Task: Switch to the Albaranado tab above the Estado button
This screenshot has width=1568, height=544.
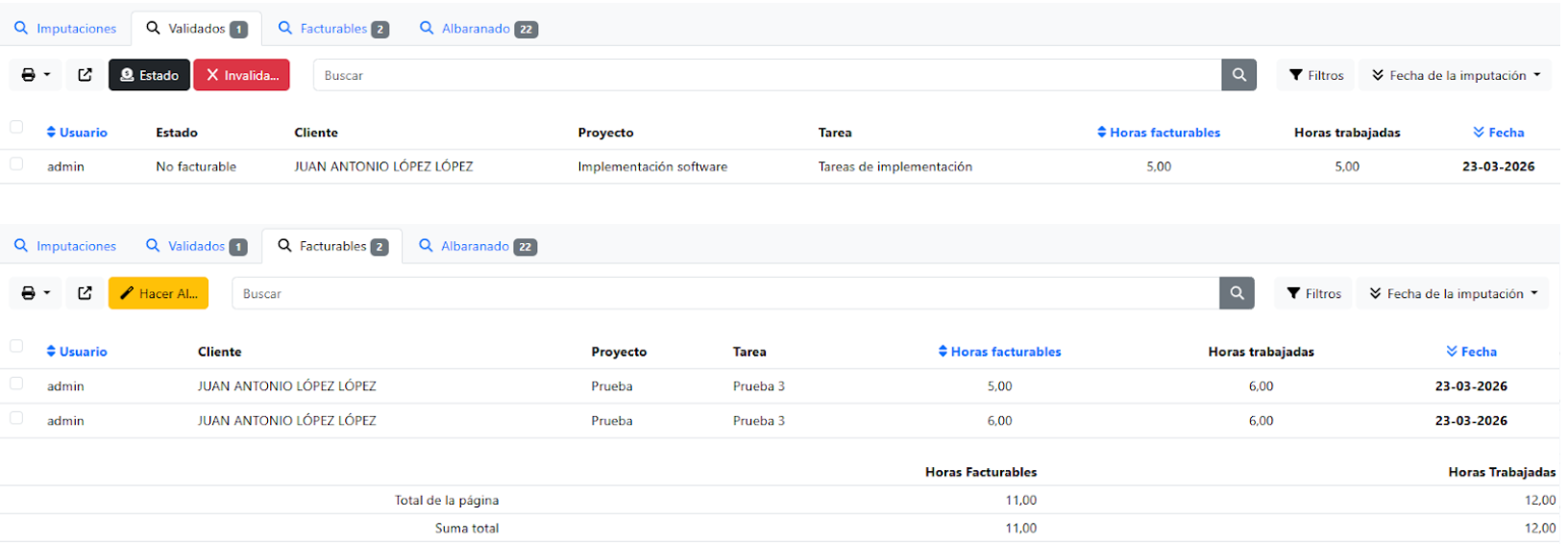Action: point(478,29)
